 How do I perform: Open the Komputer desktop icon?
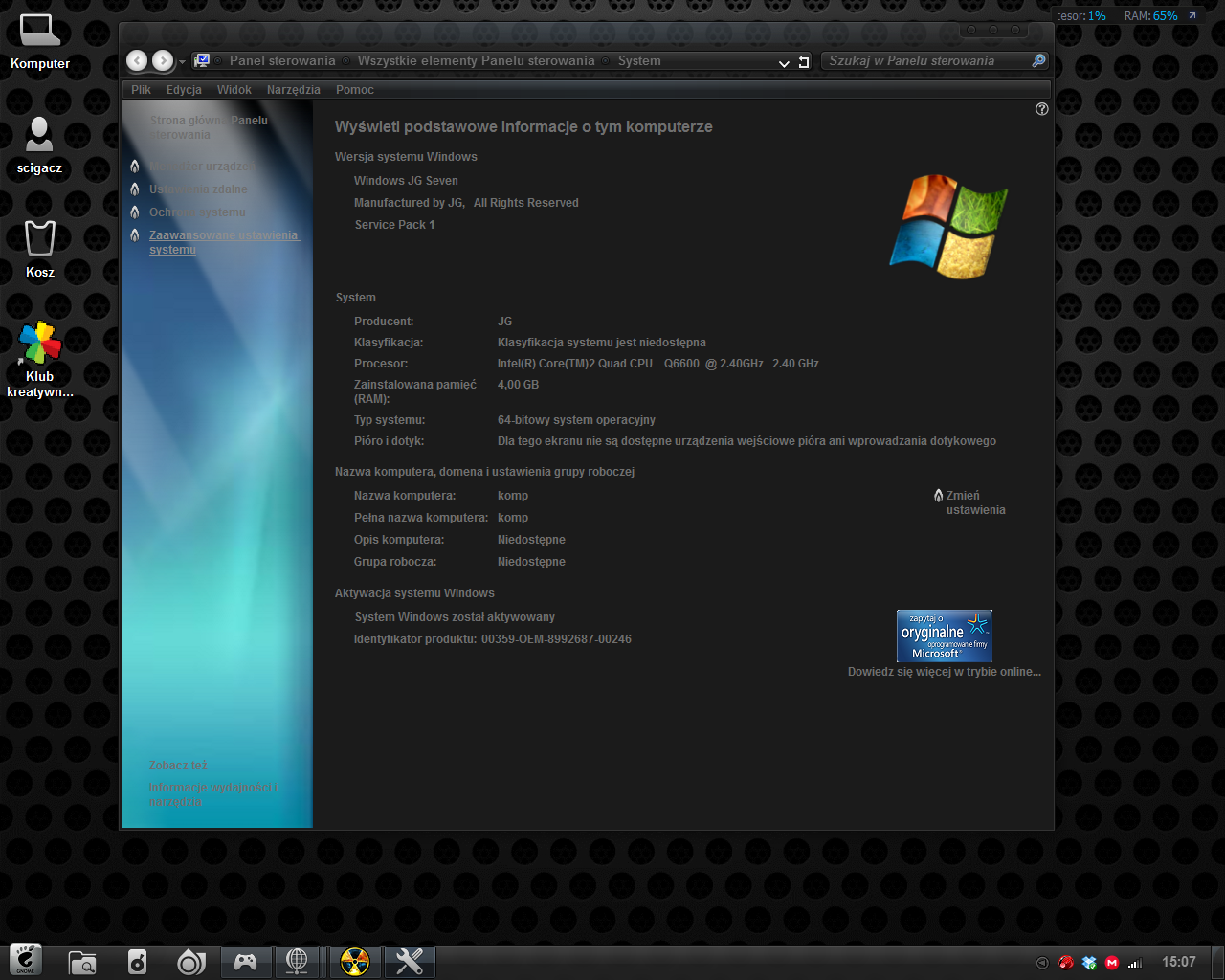(x=40, y=42)
